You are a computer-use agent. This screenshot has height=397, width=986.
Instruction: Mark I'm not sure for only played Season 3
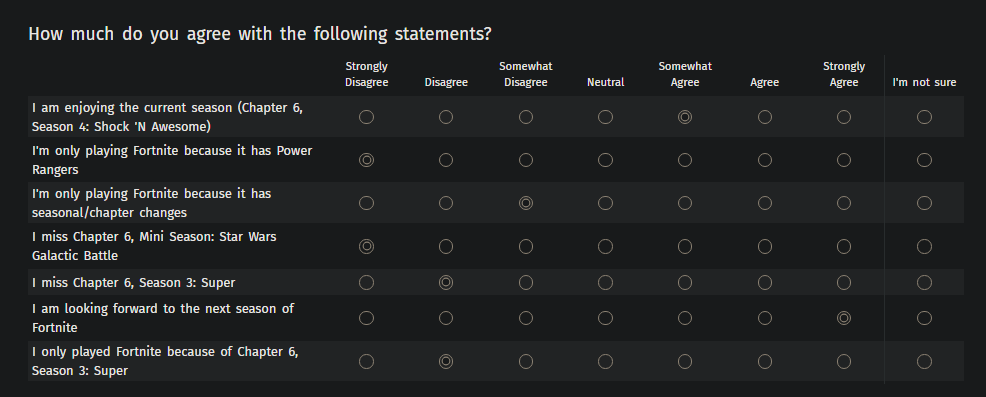pos(924,361)
